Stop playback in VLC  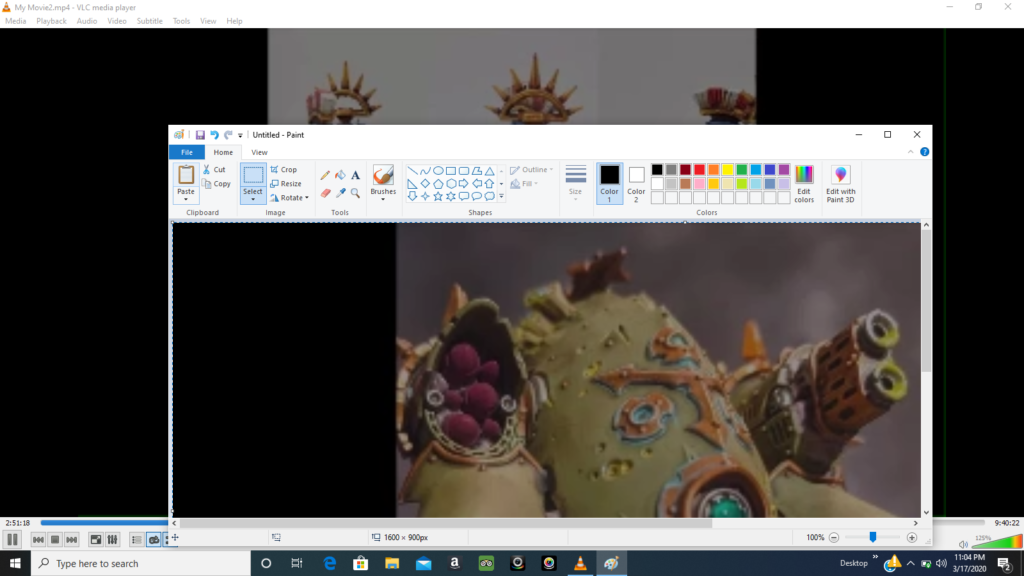55,539
